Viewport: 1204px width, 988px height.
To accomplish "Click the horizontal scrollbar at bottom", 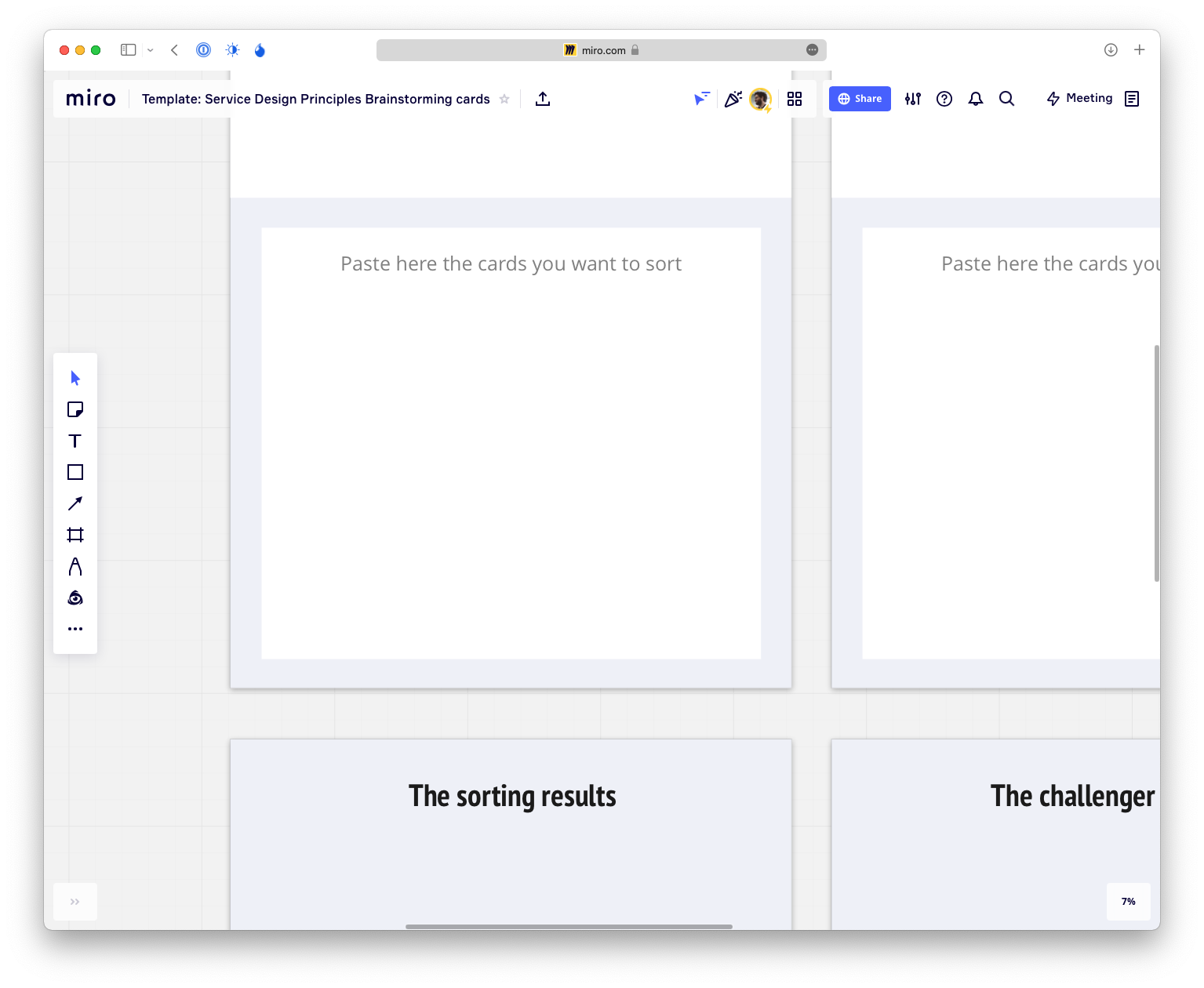I will (569, 927).
